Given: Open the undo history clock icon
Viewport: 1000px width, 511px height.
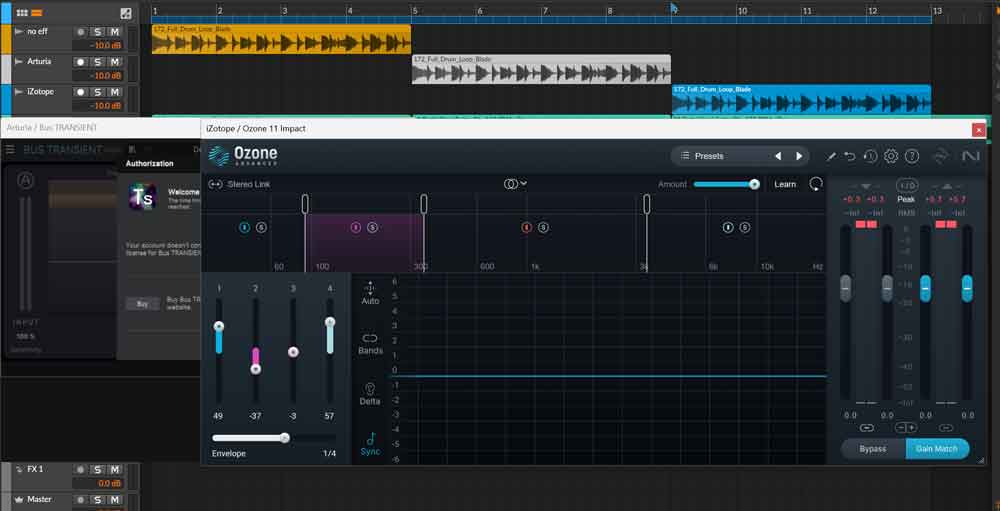Looking at the screenshot, I should pyautogui.click(x=870, y=156).
